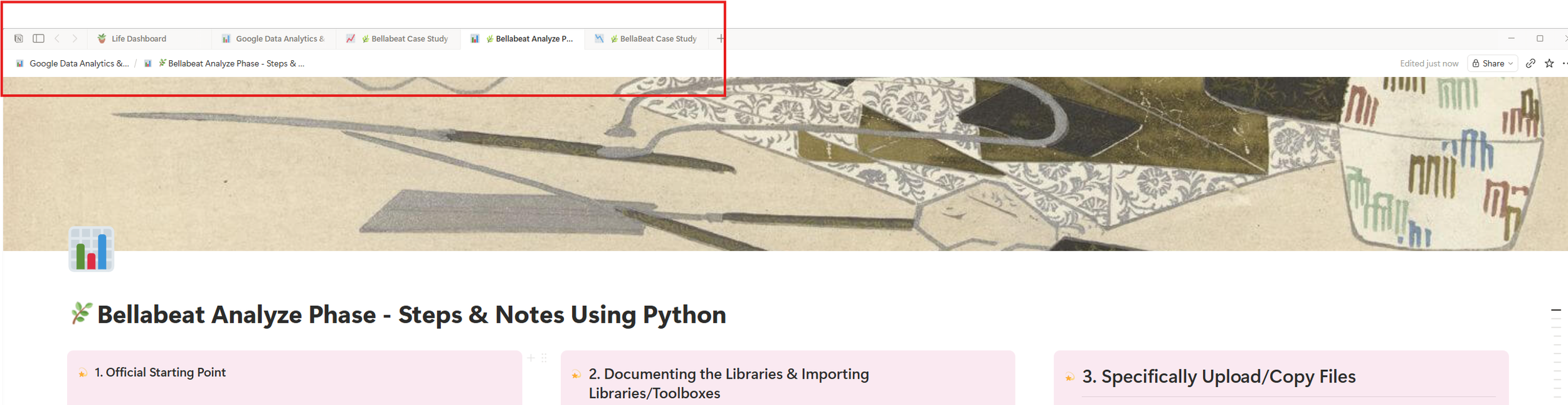Click star icon of Documenting the Libraries callout
Viewport: 1568px width, 405px height.
[x=576, y=375]
